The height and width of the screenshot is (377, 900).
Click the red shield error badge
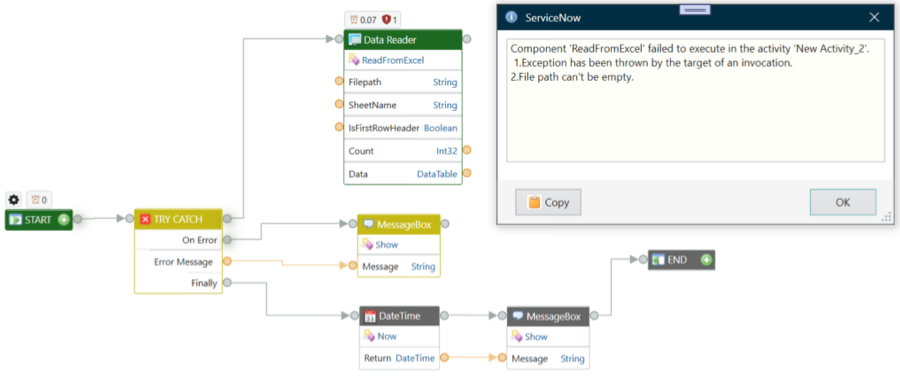click(x=386, y=20)
